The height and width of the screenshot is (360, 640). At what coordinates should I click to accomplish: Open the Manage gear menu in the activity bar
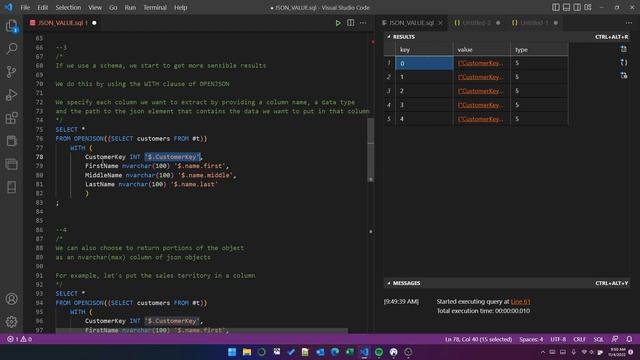click(11, 322)
